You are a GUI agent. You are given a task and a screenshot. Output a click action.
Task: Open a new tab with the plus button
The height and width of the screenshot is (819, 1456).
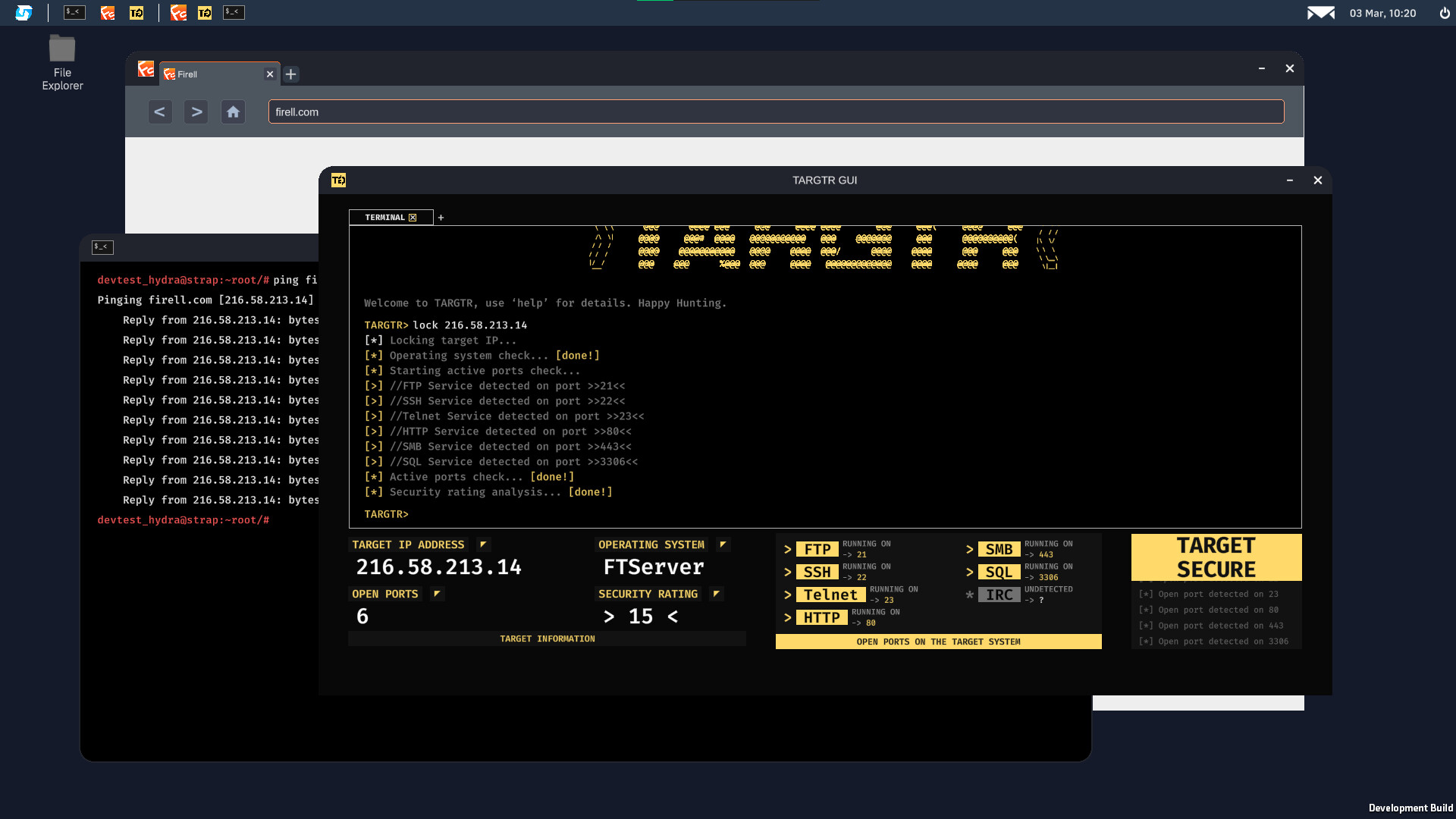[290, 74]
